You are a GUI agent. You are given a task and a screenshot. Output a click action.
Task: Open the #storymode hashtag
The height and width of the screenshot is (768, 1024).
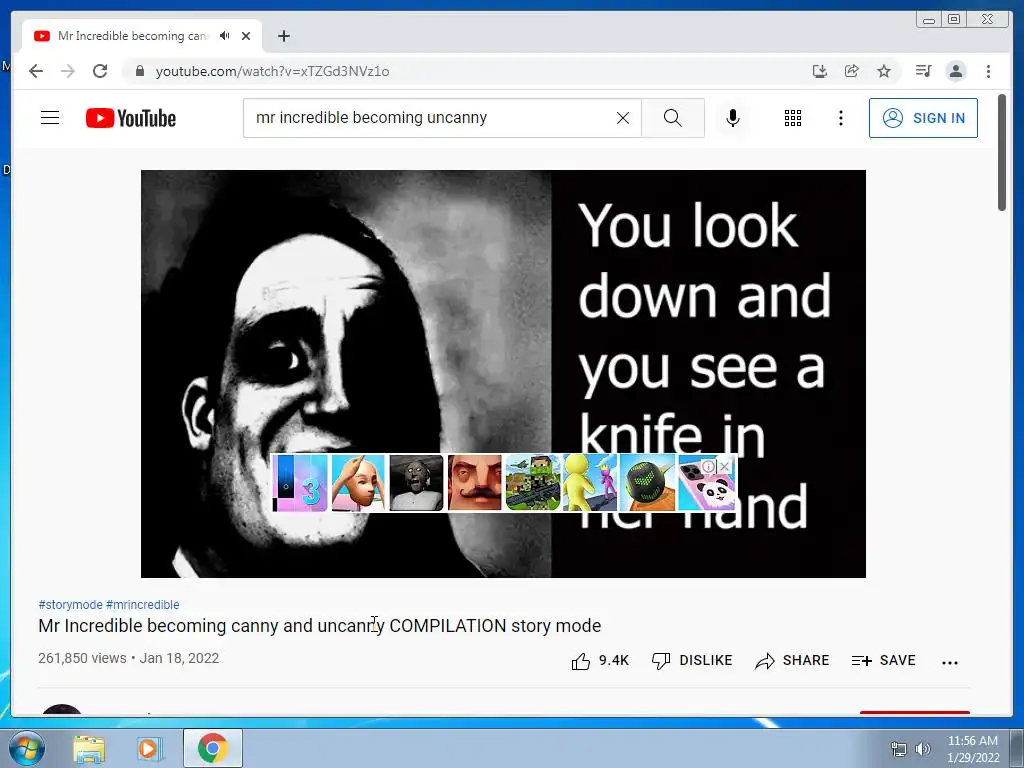pyautogui.click(x=71, y=605)
